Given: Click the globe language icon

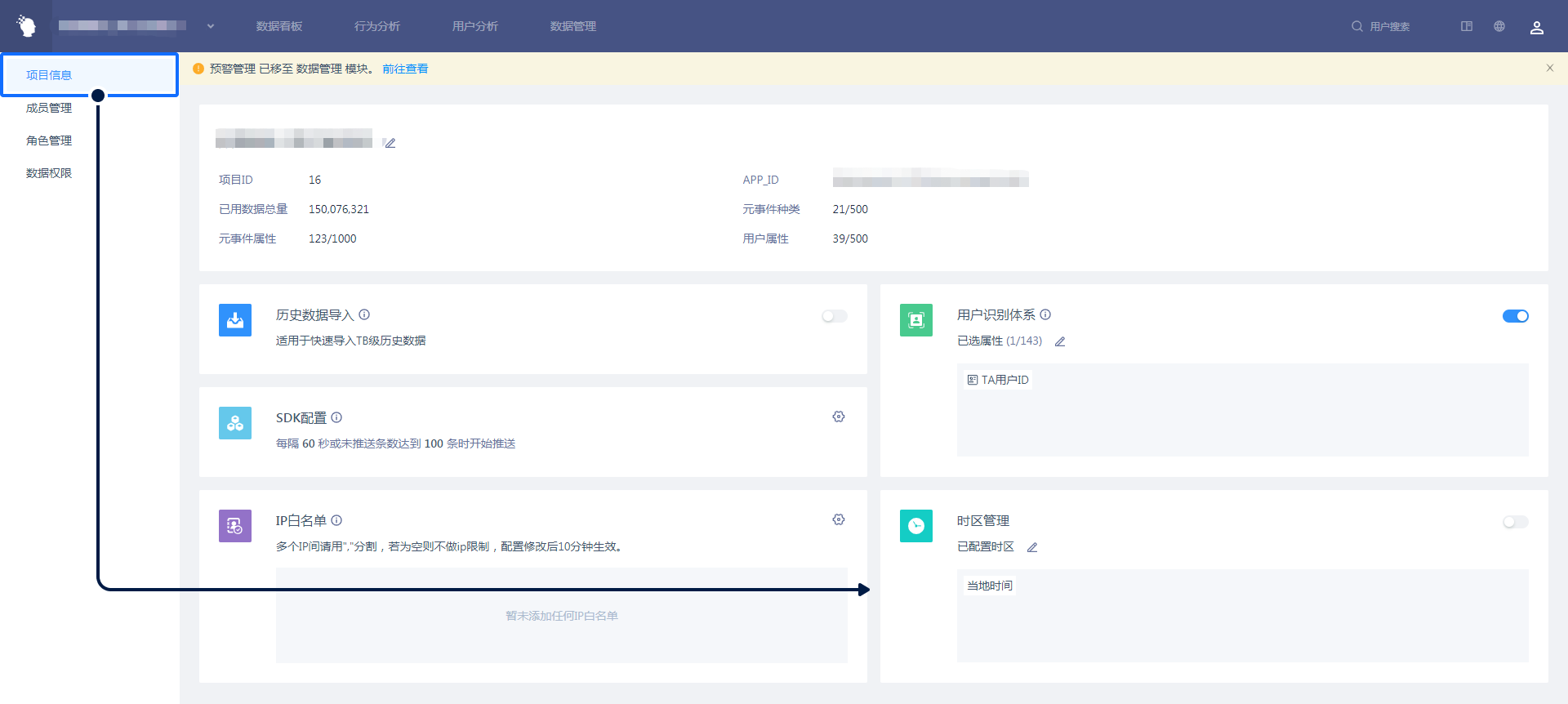Looking at the screenshot, I should 1499,26.
